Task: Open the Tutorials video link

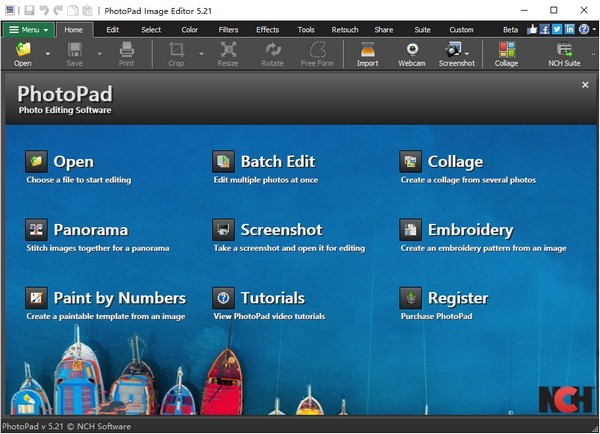Action: point(272,298)
